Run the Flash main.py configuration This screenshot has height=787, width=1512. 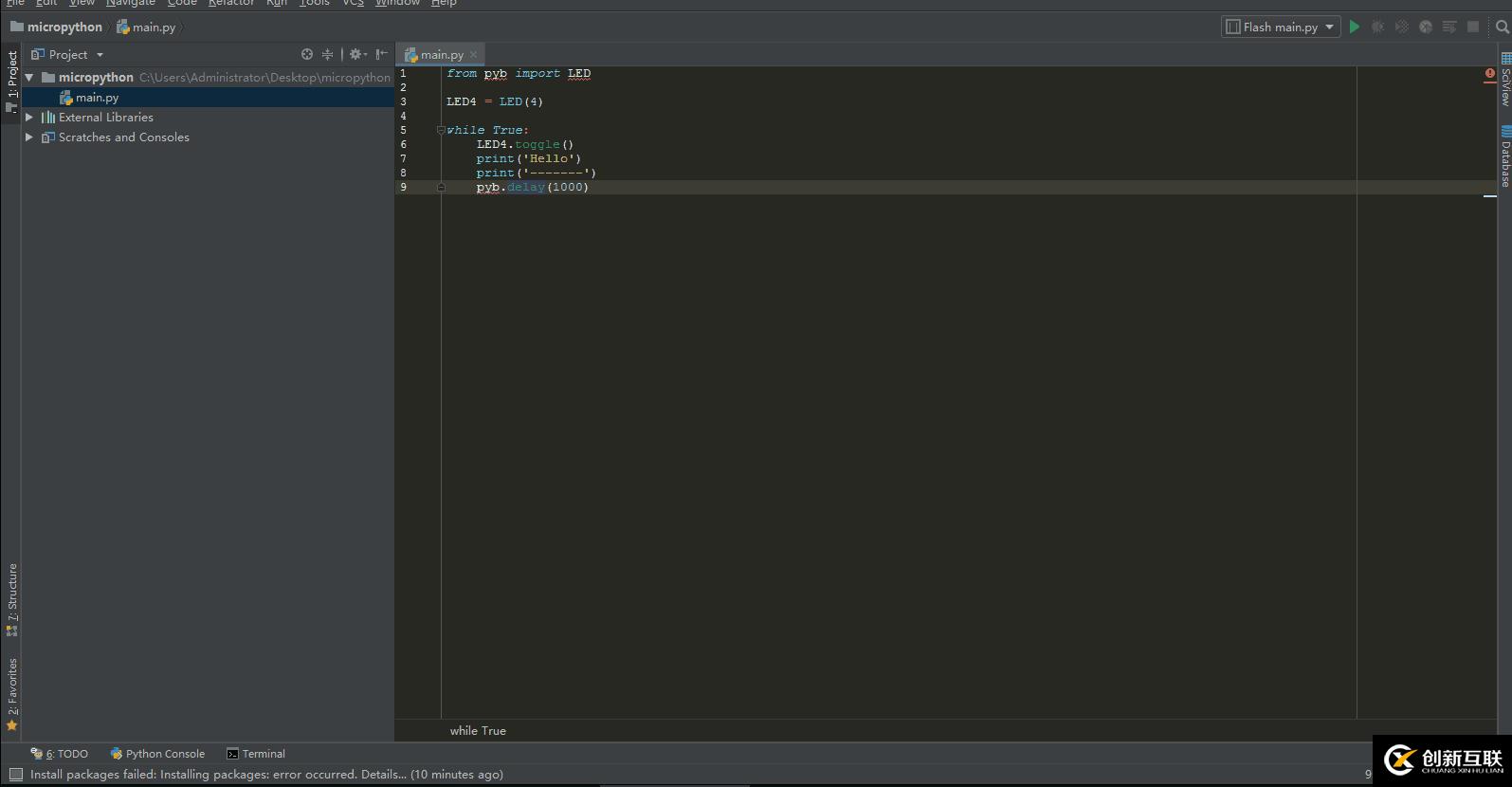[1355, 27]
